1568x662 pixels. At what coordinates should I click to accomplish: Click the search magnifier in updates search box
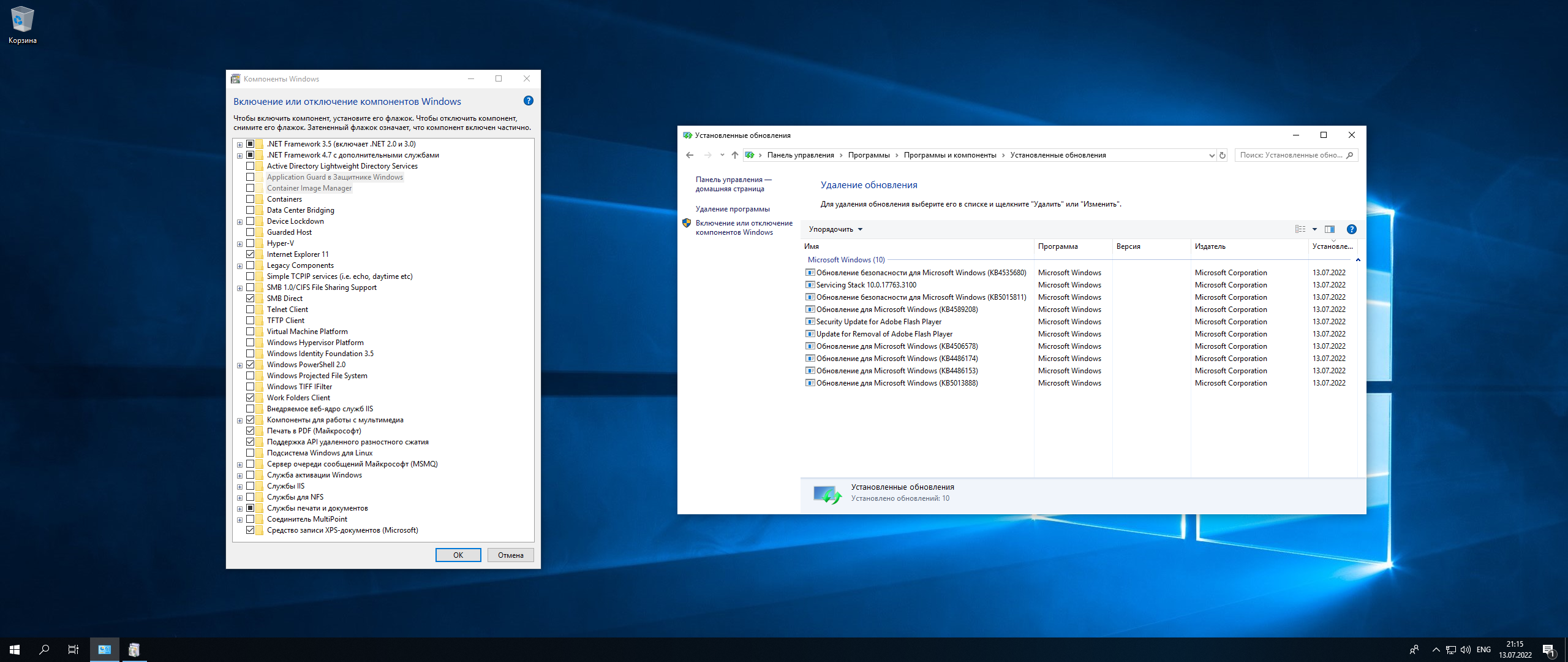coord(1350,155)
